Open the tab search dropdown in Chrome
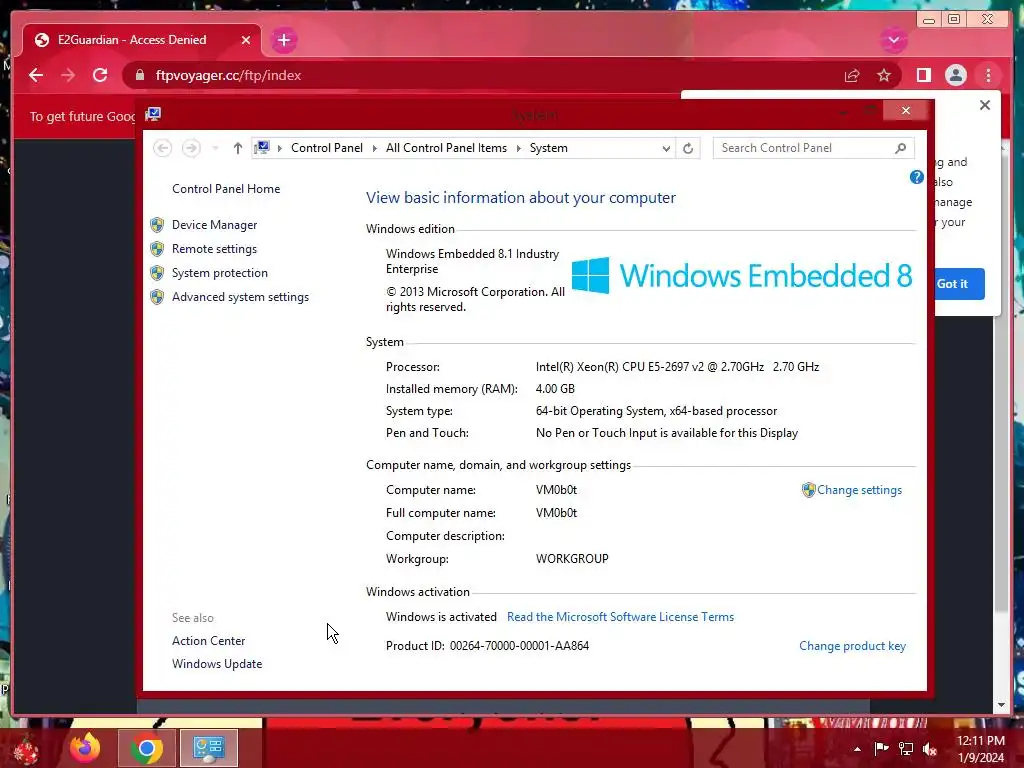The height and width of the screenshot is (768, 1024). 893,40
